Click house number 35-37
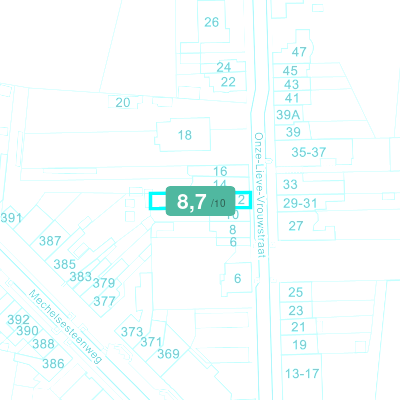The height and width of the screenshot is (400, 400). (308, 152)
